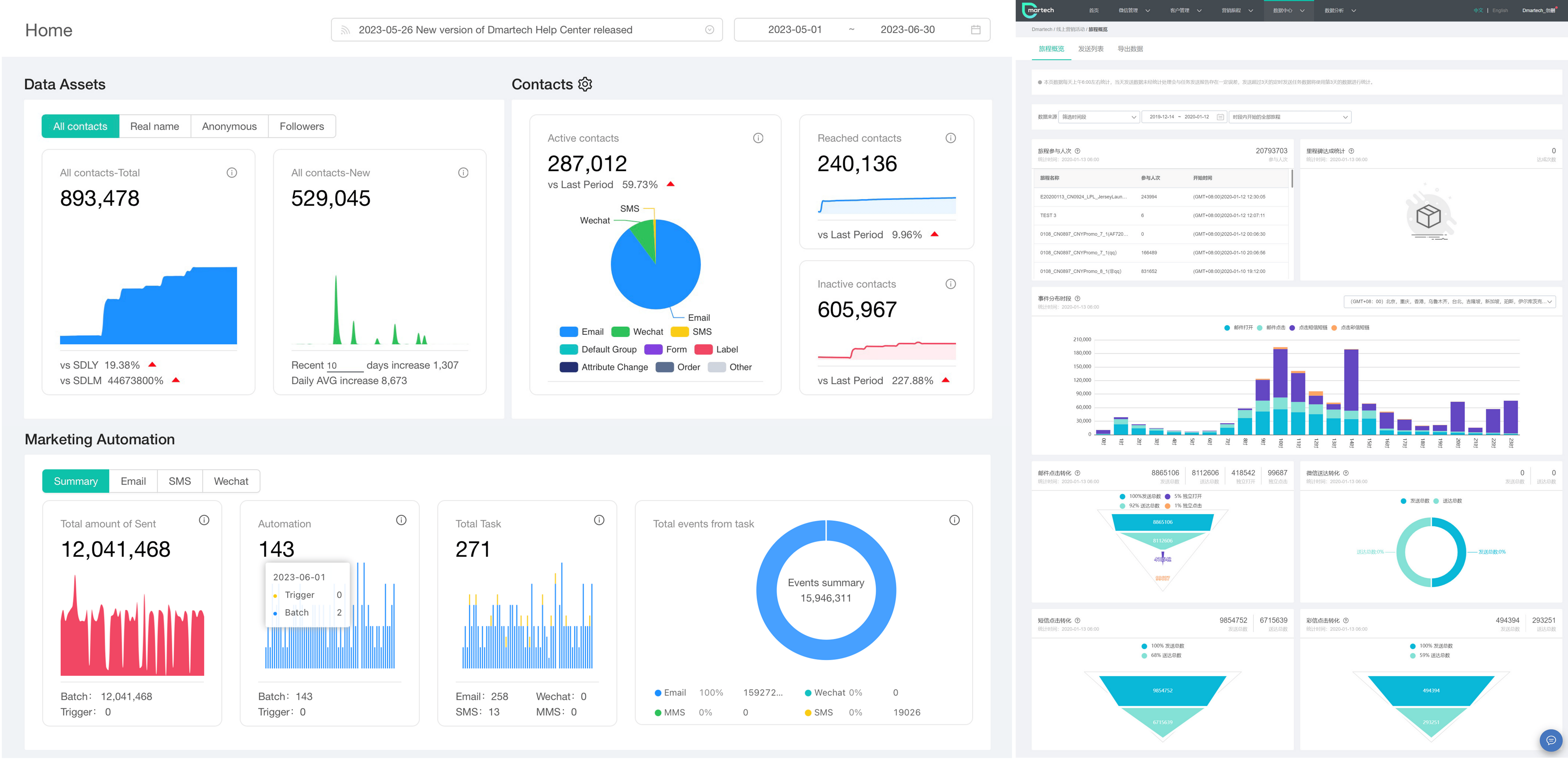Switch to Anonymous contacts tab
Viewport: 1568px width, 759px height.
tap(229, 127)
